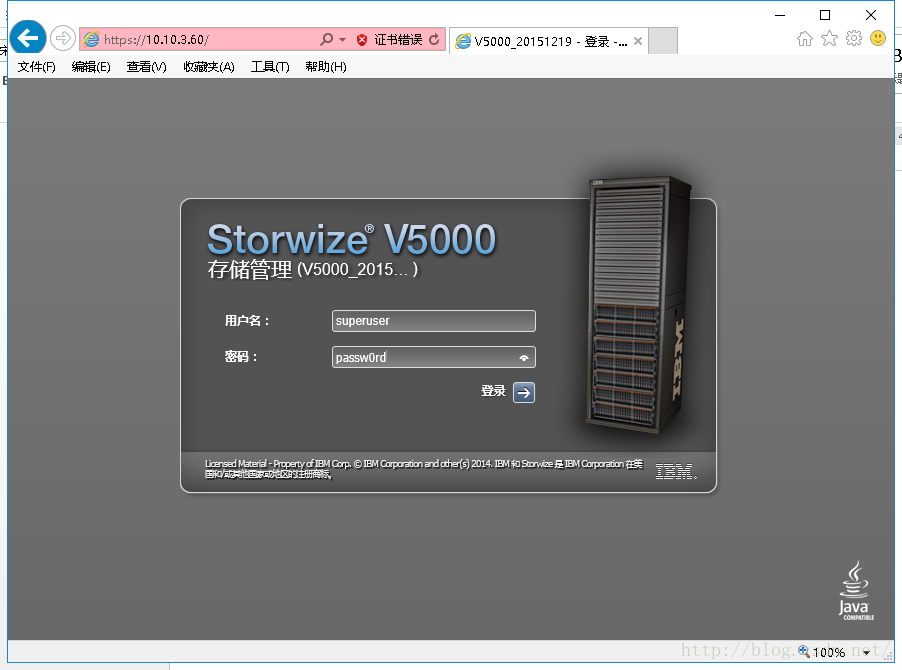View the 证书错误 certificate error notice
The height and width of the screenshot is (670, 902).
[398, 40]
